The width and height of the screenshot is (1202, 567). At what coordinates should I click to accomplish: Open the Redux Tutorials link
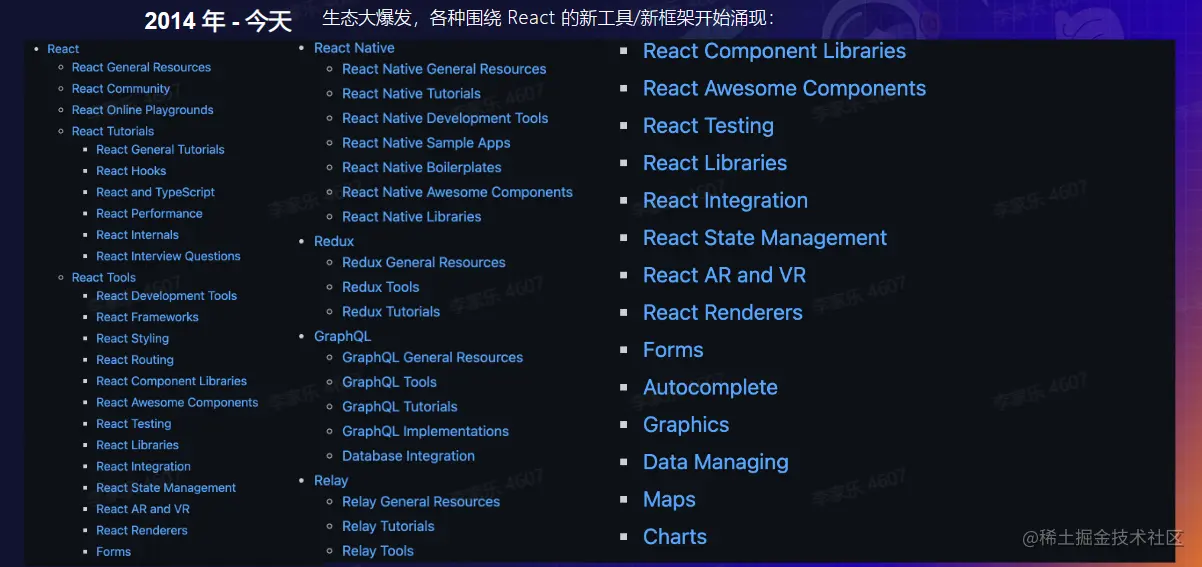coord(391,311)
